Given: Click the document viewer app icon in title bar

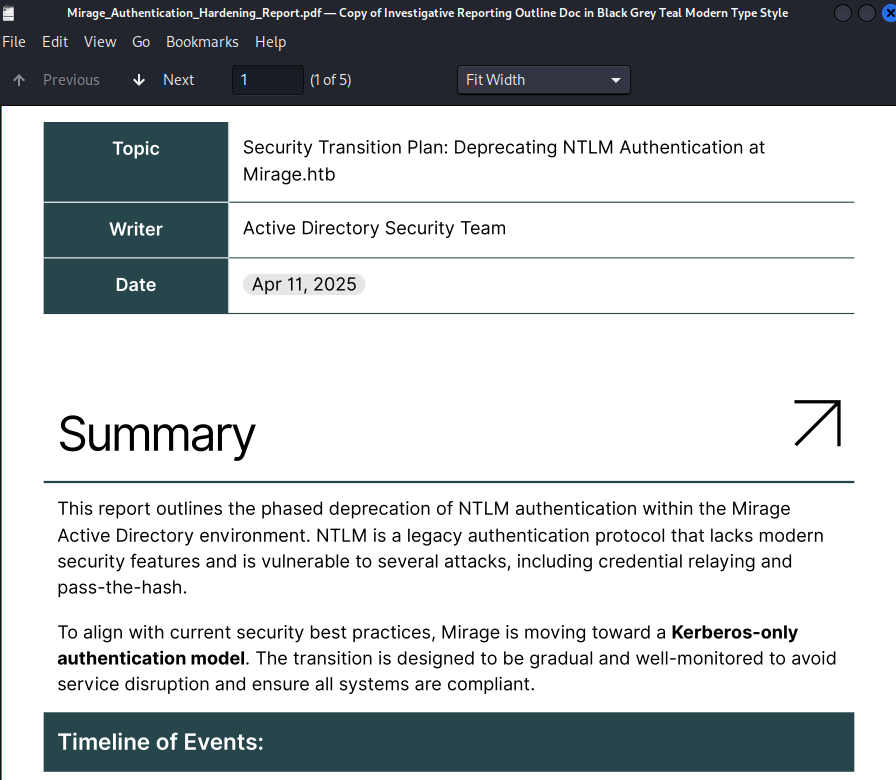Looking at the screenshot, I should (x=8, y=13).
